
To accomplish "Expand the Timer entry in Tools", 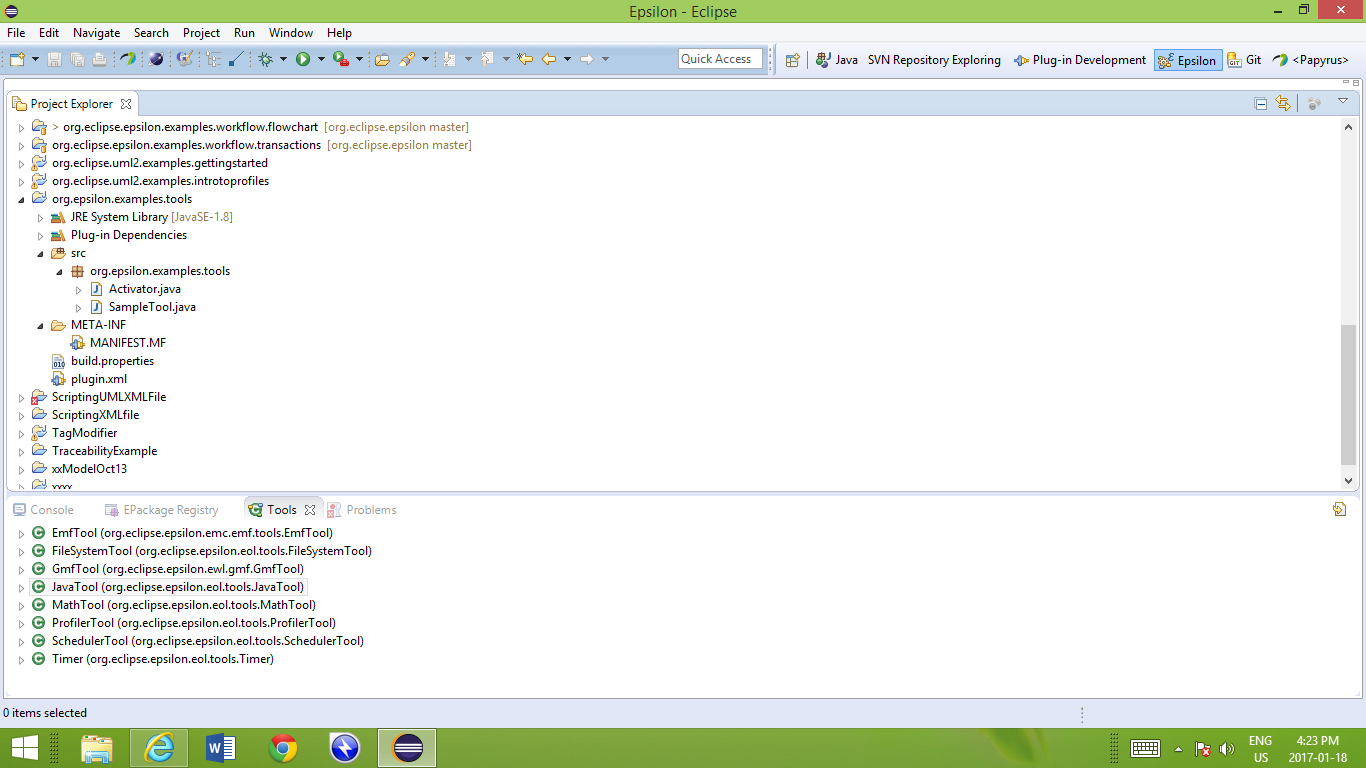I will (21, 659).
